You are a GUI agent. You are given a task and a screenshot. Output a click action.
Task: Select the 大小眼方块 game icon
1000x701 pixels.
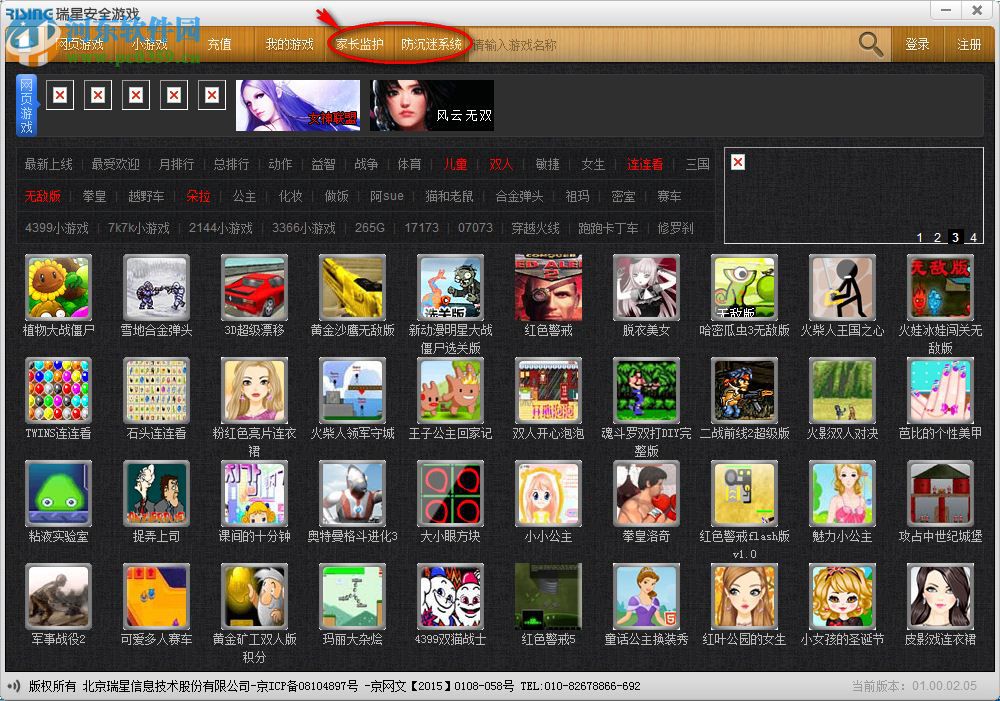pos(450,494)
